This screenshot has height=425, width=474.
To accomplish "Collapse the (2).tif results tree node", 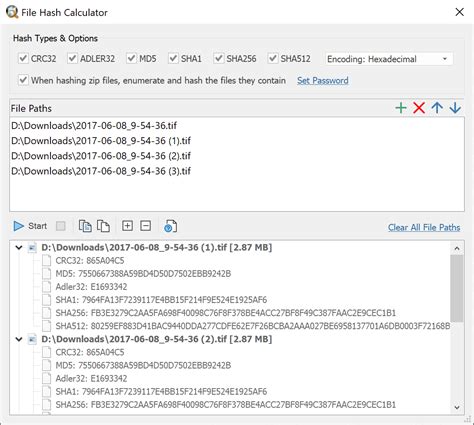I will pos(19,339).
